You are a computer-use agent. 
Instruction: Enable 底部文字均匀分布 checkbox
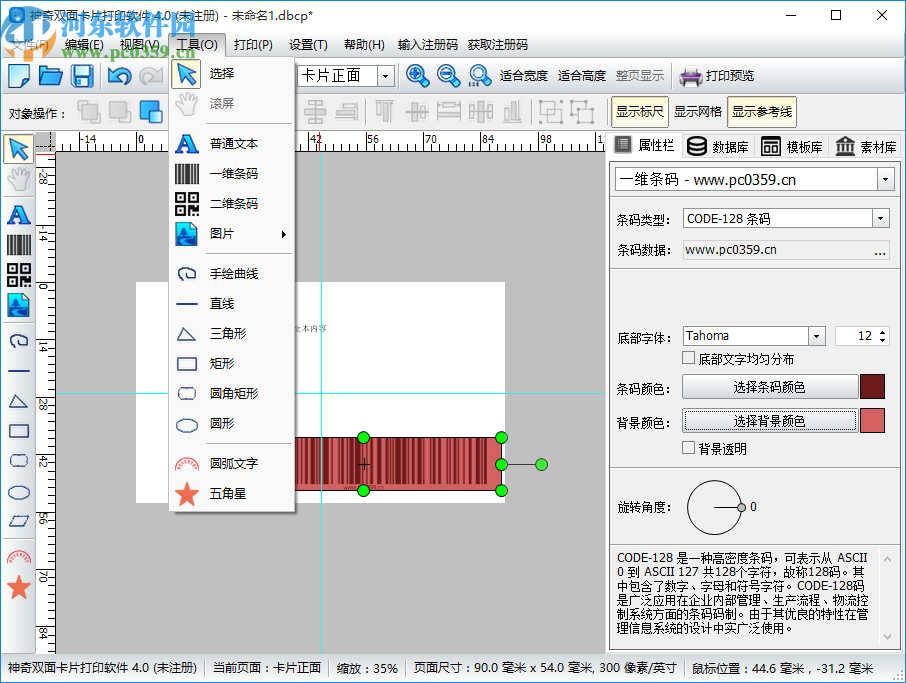[x=689, y=358]
